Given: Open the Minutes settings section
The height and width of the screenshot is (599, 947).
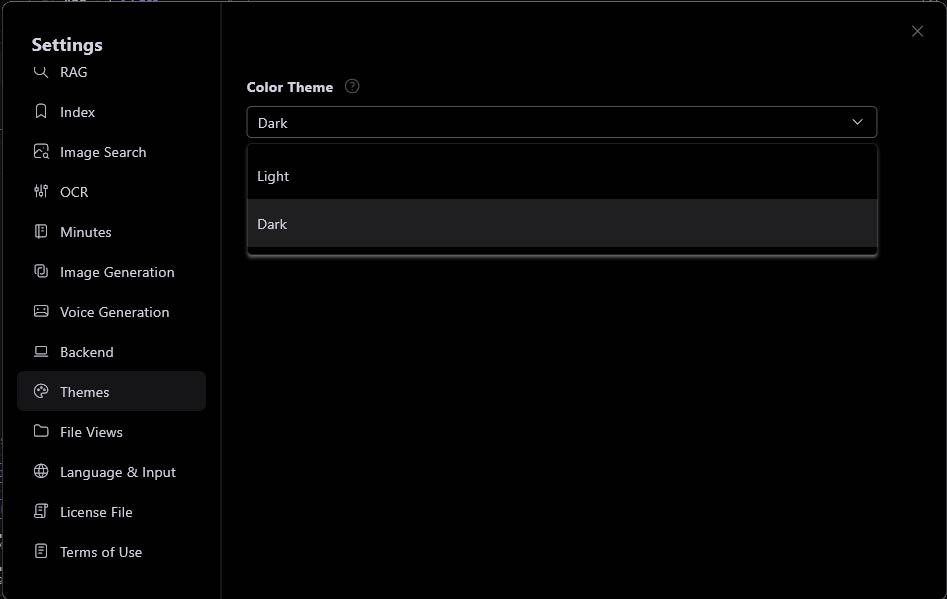Looking at the screenshot, I should [111, 232].
